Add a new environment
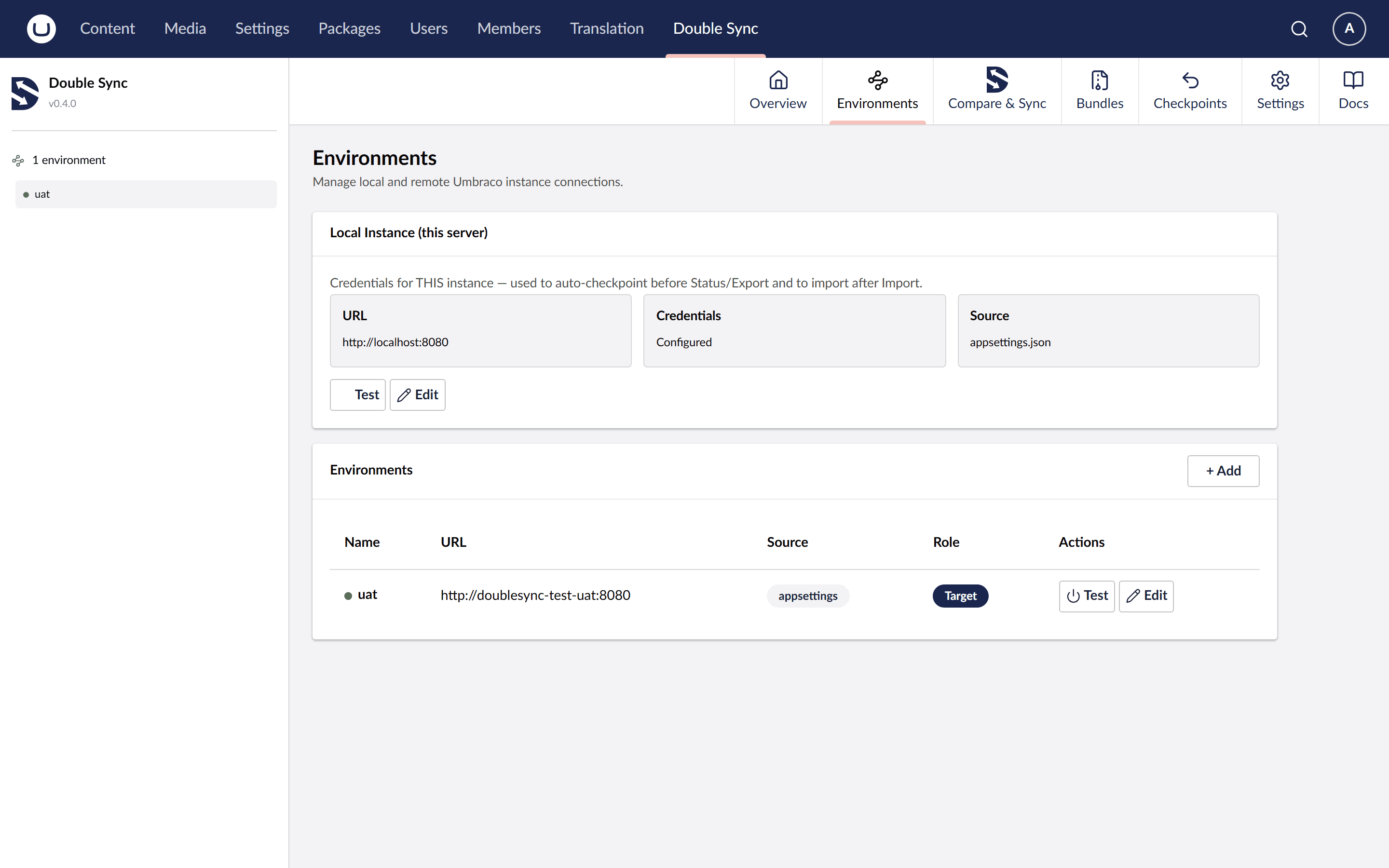This screenshot has height=868, width=1389. pos(1223,471)
